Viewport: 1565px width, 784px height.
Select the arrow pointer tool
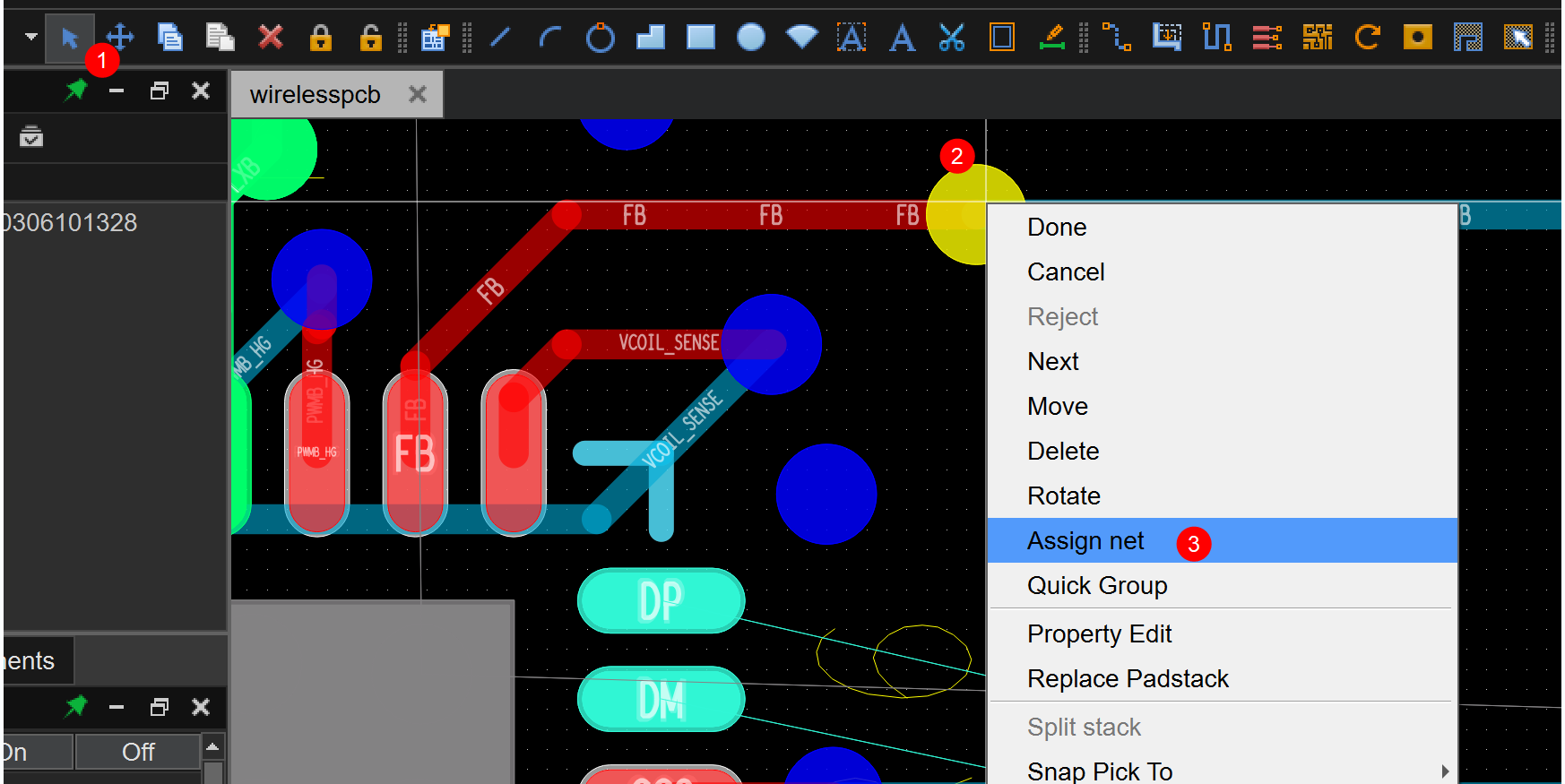point(69,38)
